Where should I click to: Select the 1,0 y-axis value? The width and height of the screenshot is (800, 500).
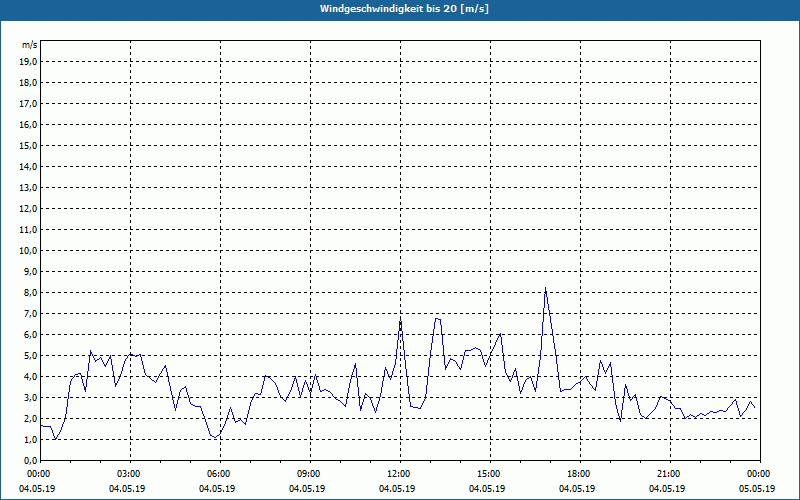pyautogui.click(x=31, y=439)
